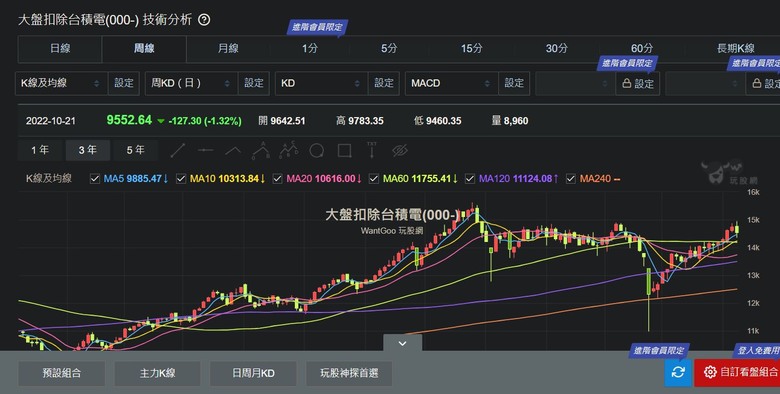
Task: Click the MA120 11124.08 value label
Action: (x=518, y=179)
